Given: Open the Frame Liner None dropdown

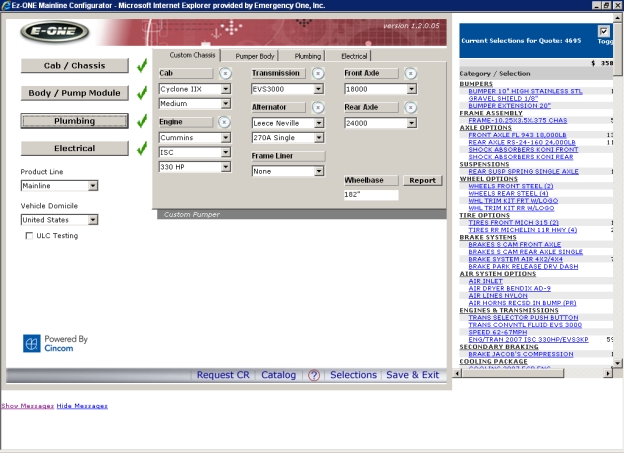Looking at the screenshot, I should [319, 171].
